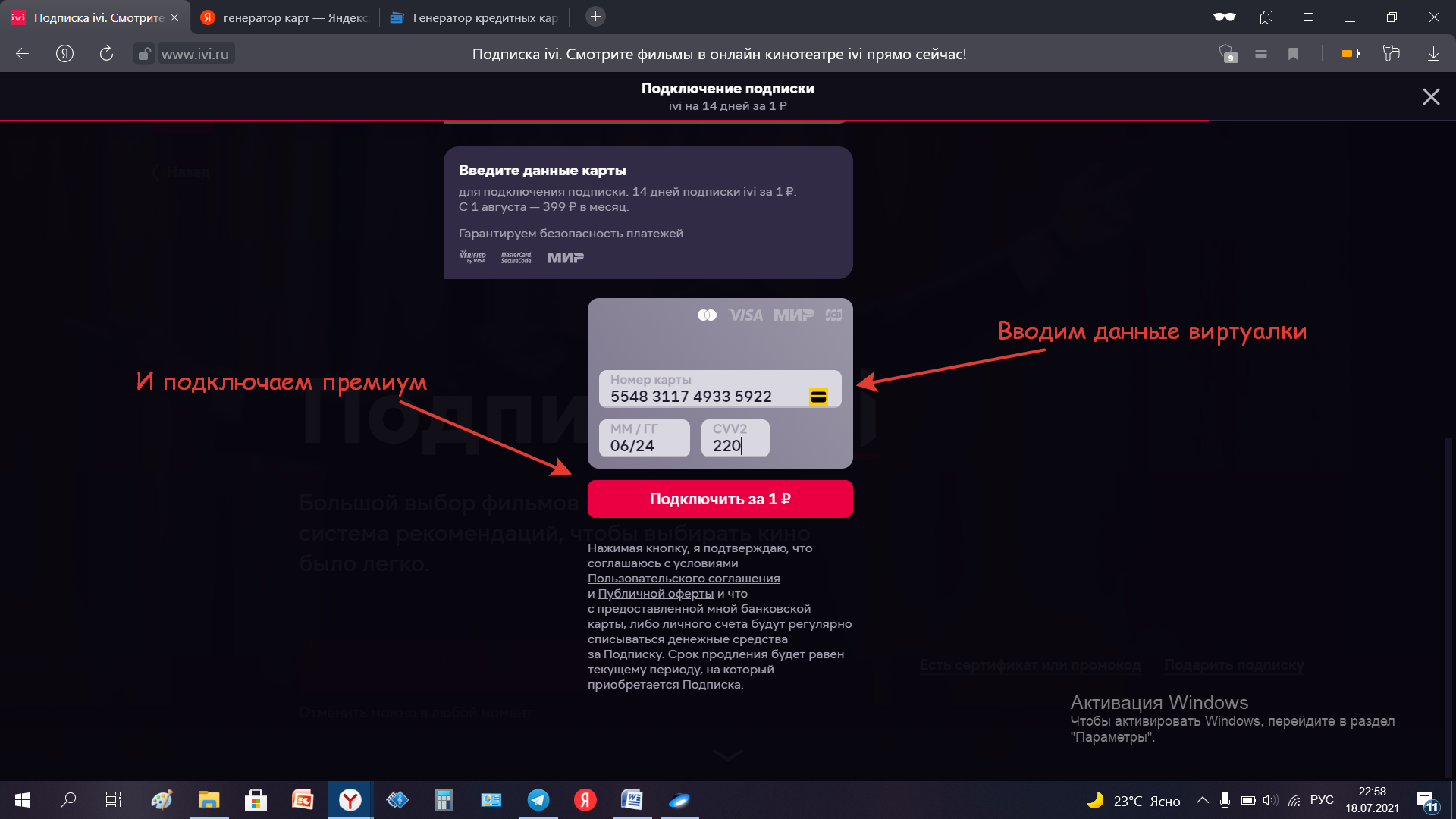Toggle incognito glasses icon in title bar
The height and width of the screenshot is (819, 1456).
(1224, 17)
